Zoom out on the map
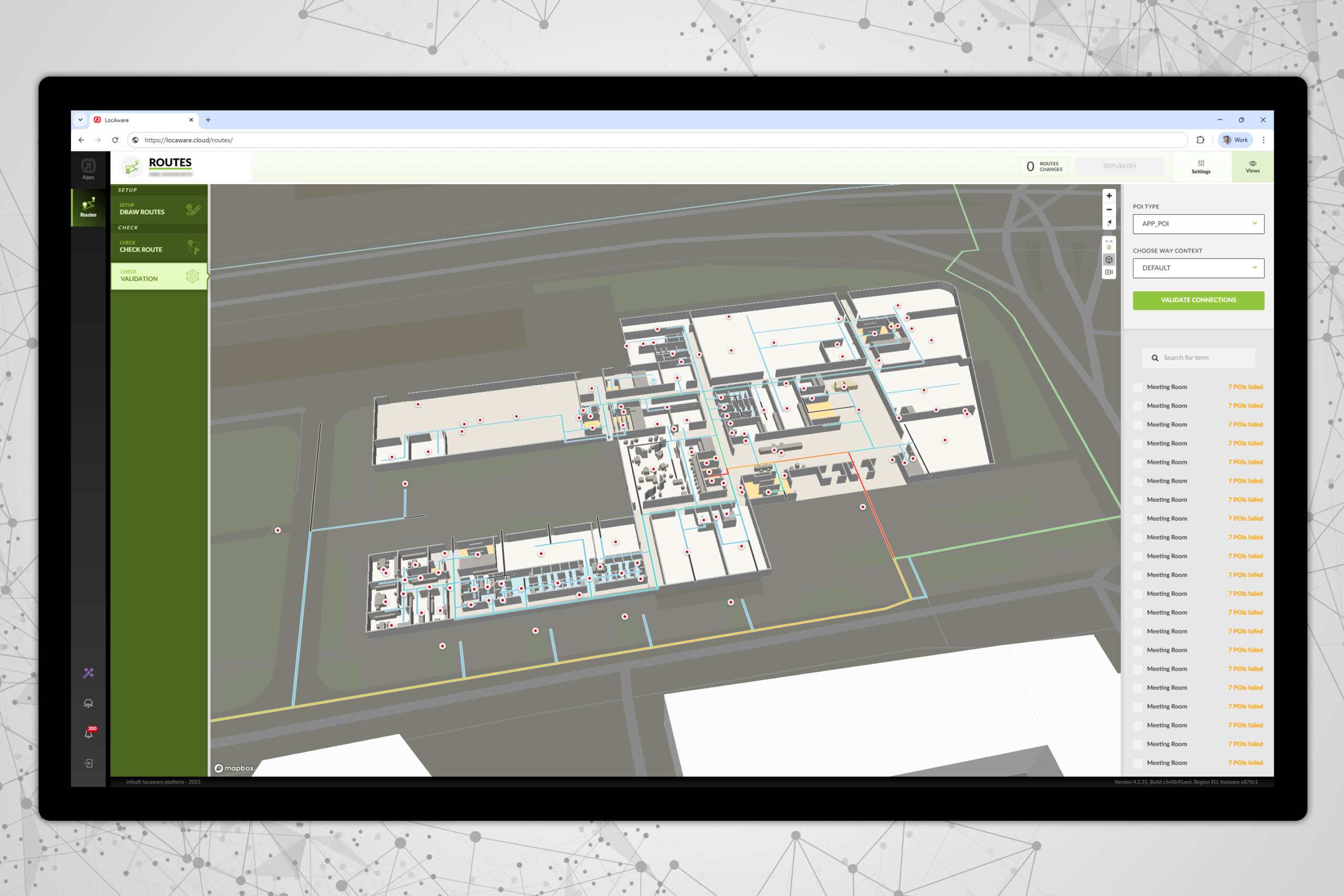This screenshot has width=1344, height=896. 1109,210
